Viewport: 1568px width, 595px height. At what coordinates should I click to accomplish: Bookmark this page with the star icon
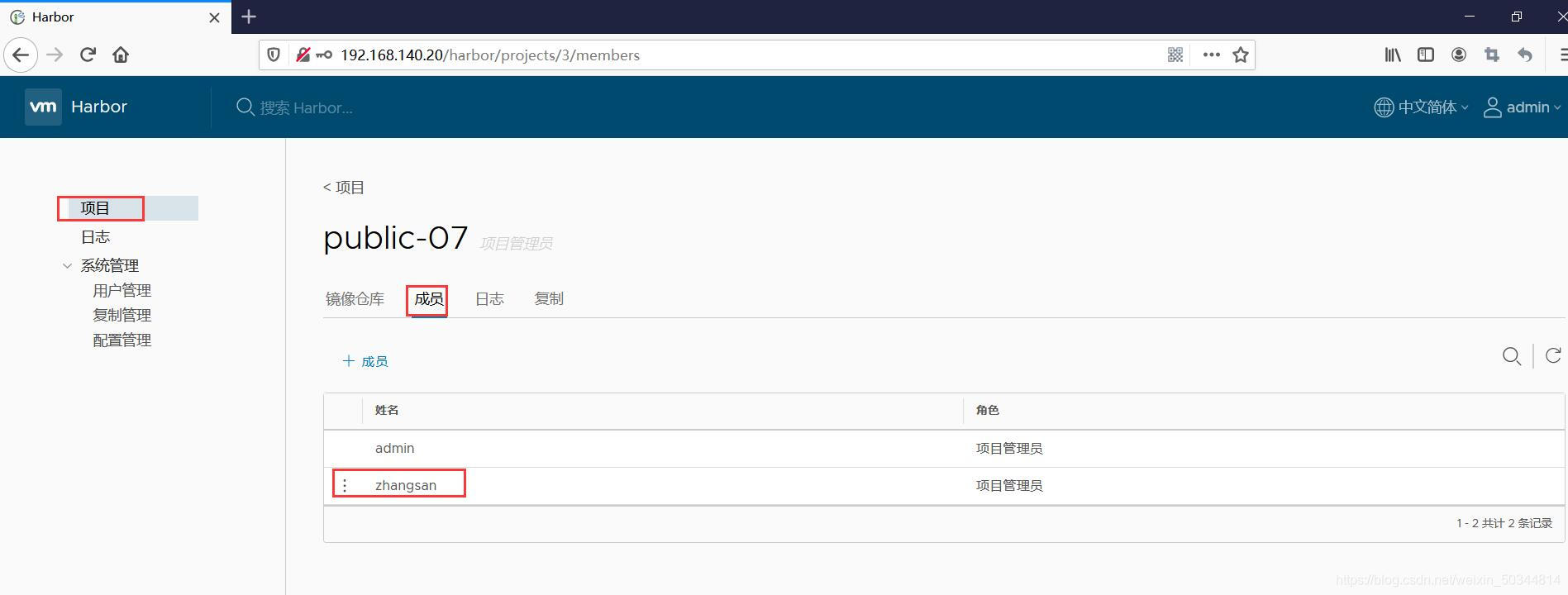(x=1241, y=55)
